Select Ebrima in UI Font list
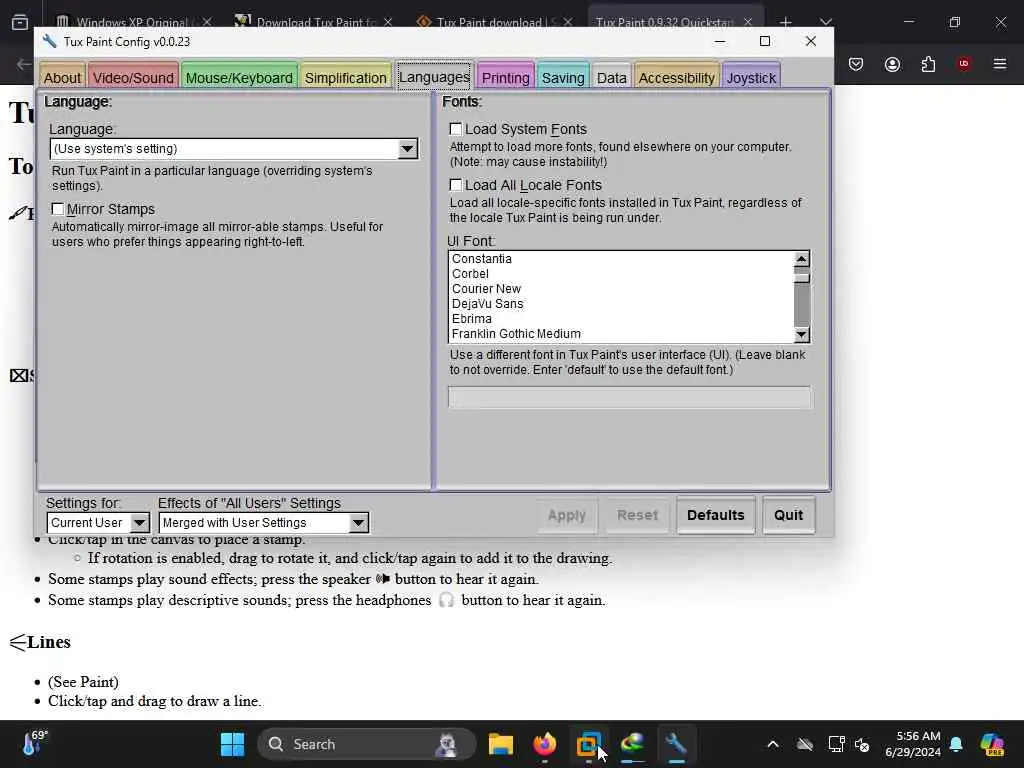This screenshot has width=1024, height=768. point(472,319)
